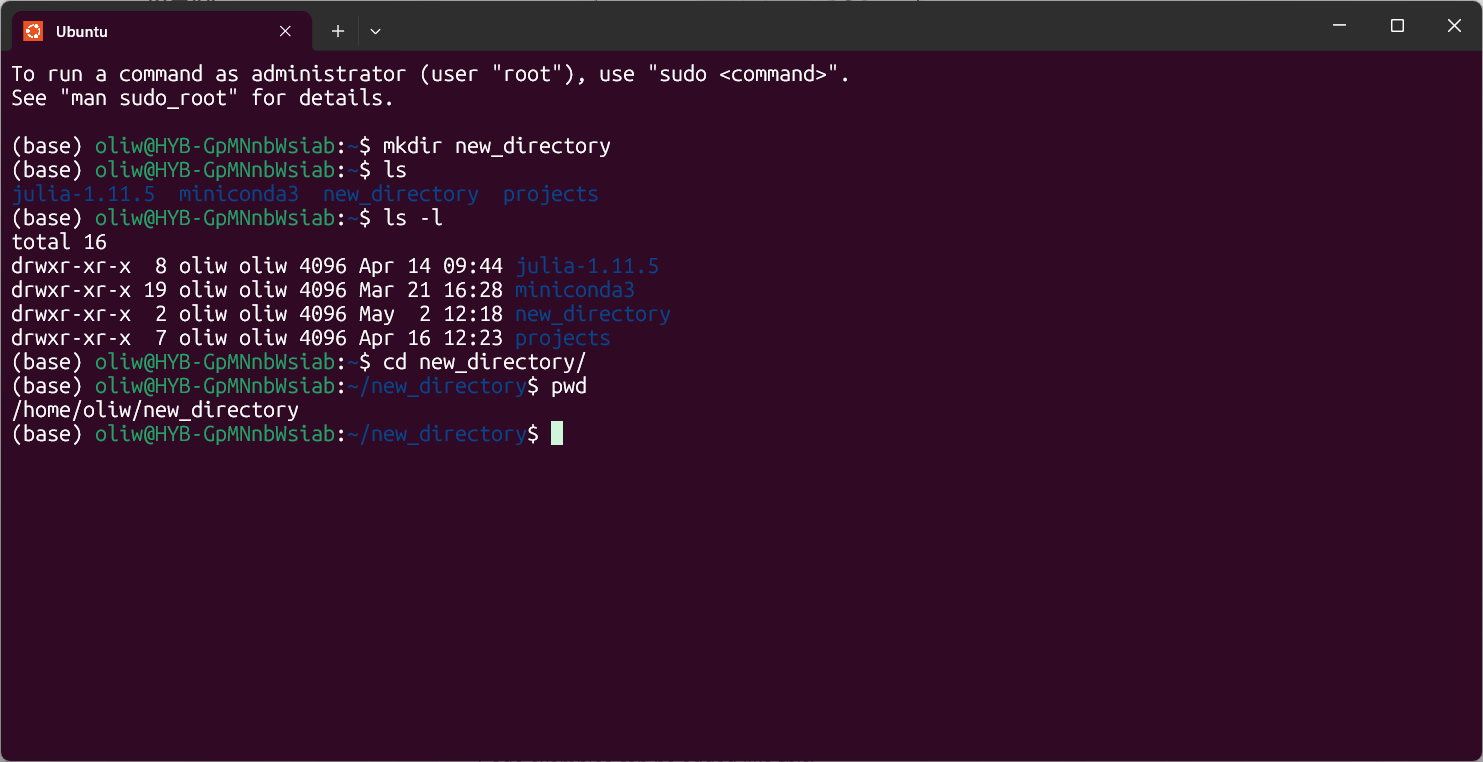Click the cd new_directory/ command text

[x=484, y=362]
